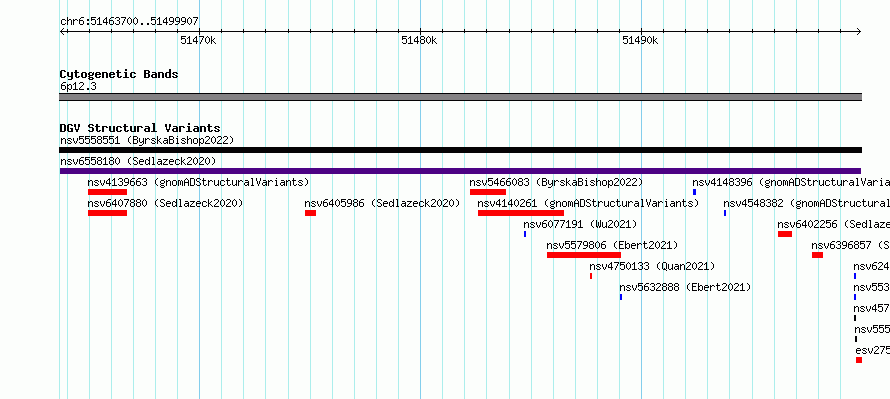
Task: Click the 51480k ruler tick label
Action: pos(419,40)
